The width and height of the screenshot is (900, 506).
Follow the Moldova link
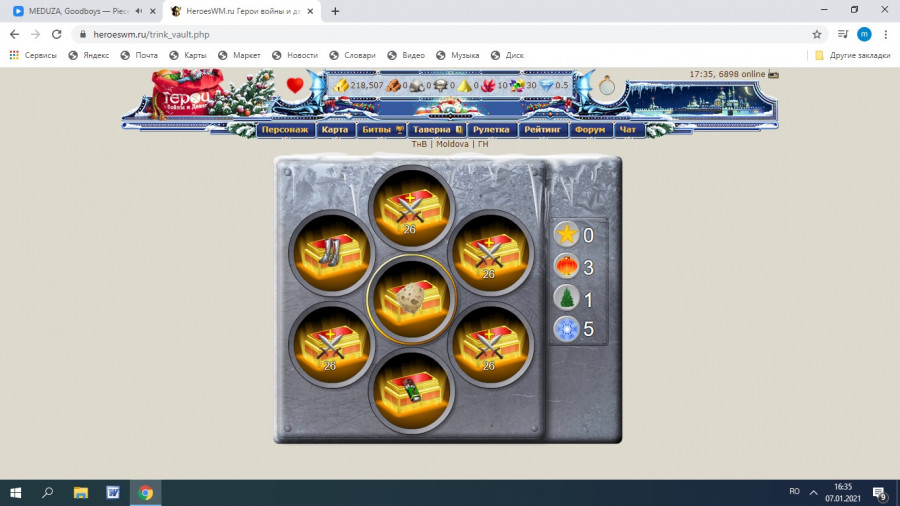pyautogui.click(x=452, y=144)
